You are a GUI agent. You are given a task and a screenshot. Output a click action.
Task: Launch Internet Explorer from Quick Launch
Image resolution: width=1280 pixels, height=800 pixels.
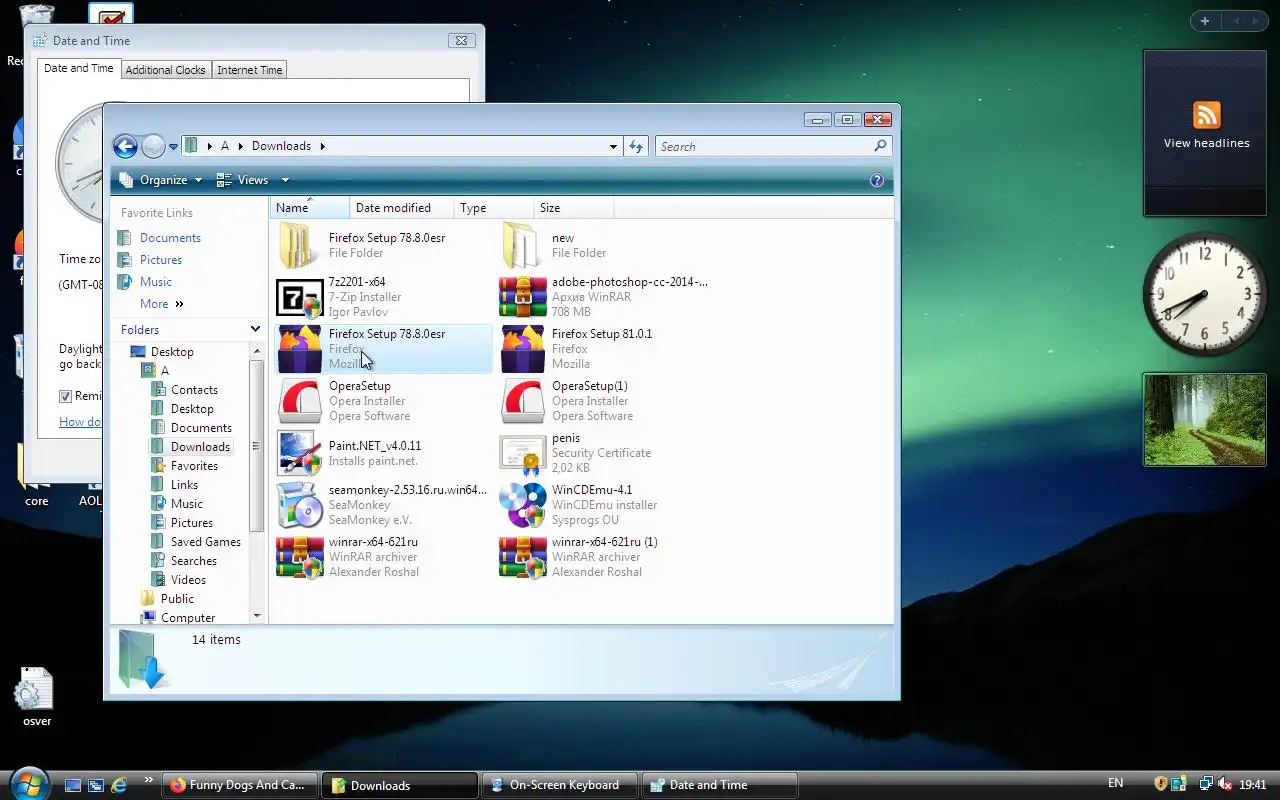[x=119, y=785]
